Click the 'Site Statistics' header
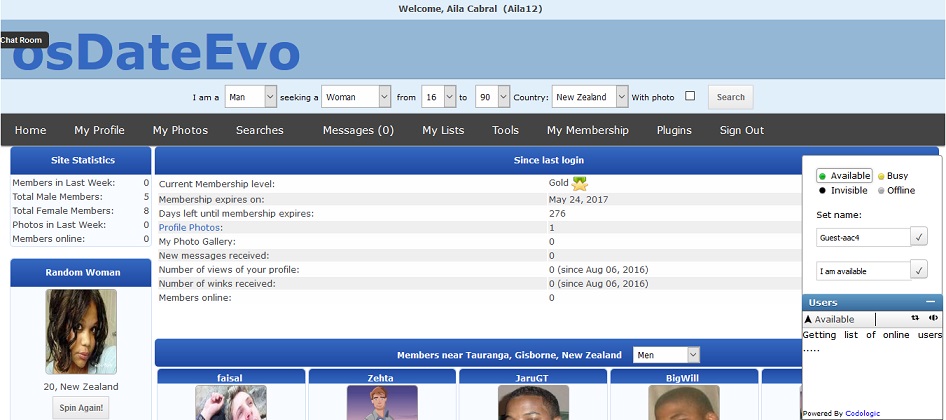The image size is (946, 420). 83,161
